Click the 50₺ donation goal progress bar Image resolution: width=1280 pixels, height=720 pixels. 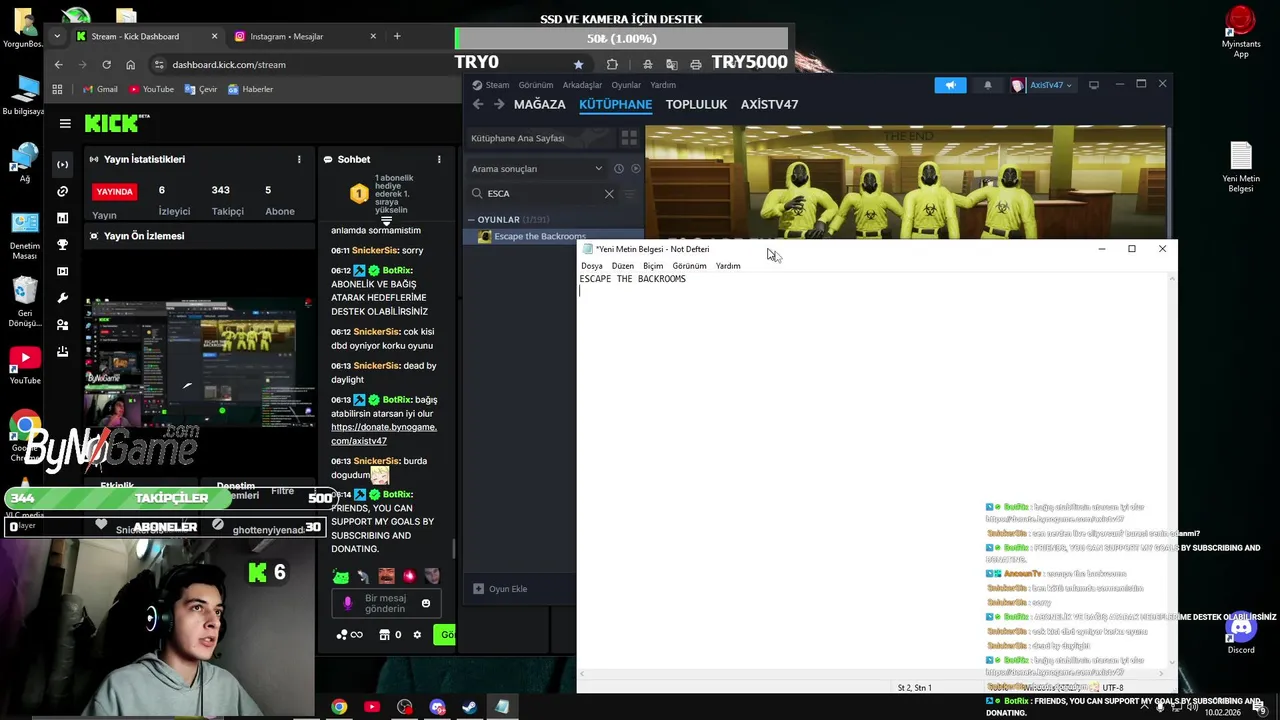click(621, 39)
